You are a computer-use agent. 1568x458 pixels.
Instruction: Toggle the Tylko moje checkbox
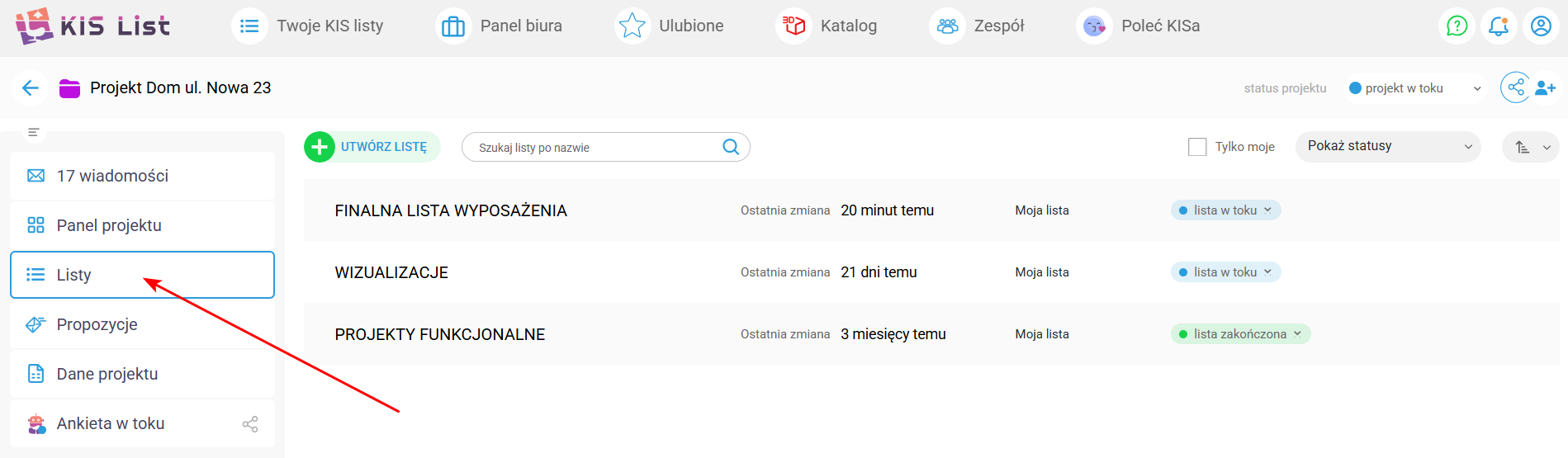pos(1197,147)
